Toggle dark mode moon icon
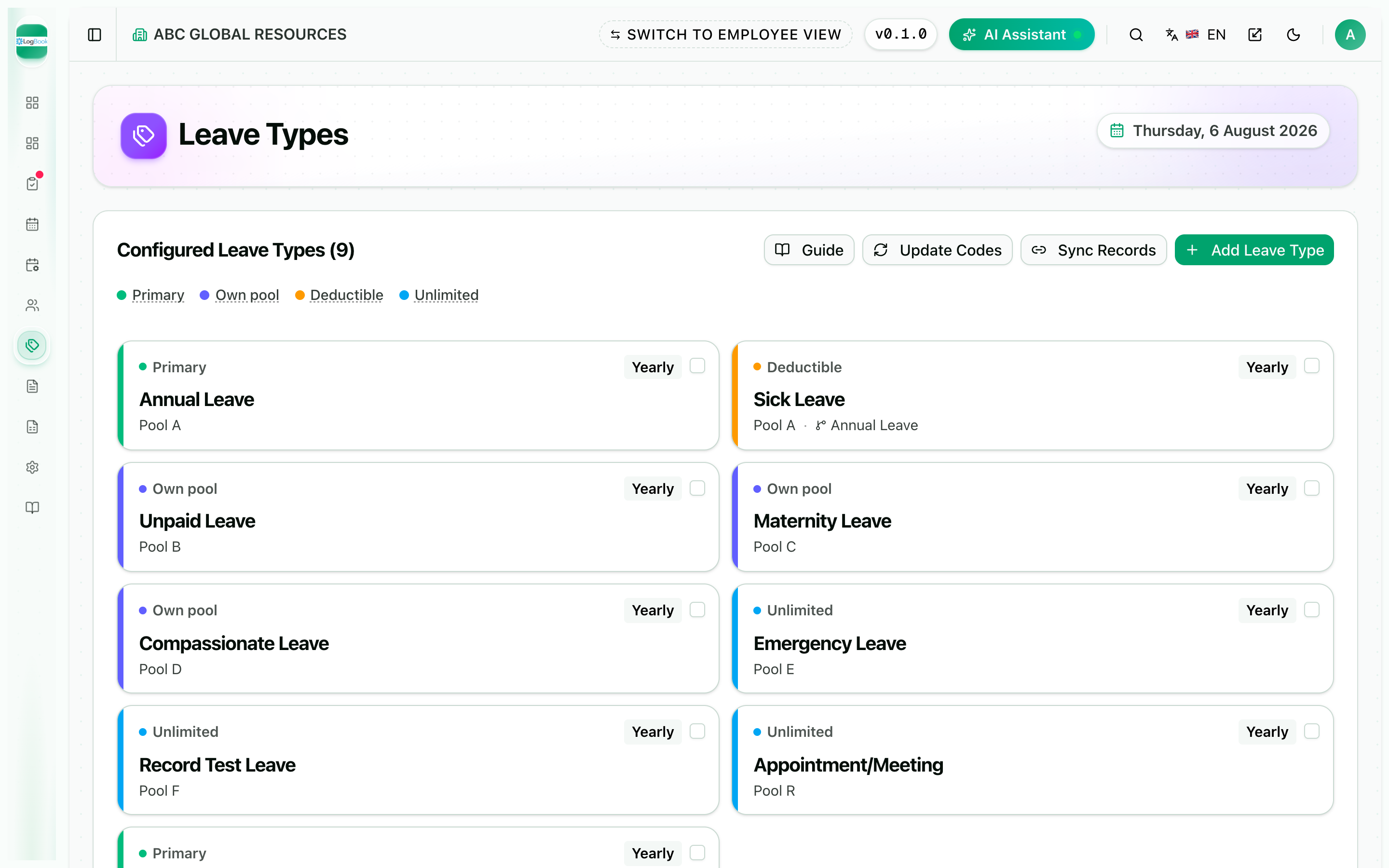The image size is (1389, 868). pyautogui.click(x=1294, y=35)
